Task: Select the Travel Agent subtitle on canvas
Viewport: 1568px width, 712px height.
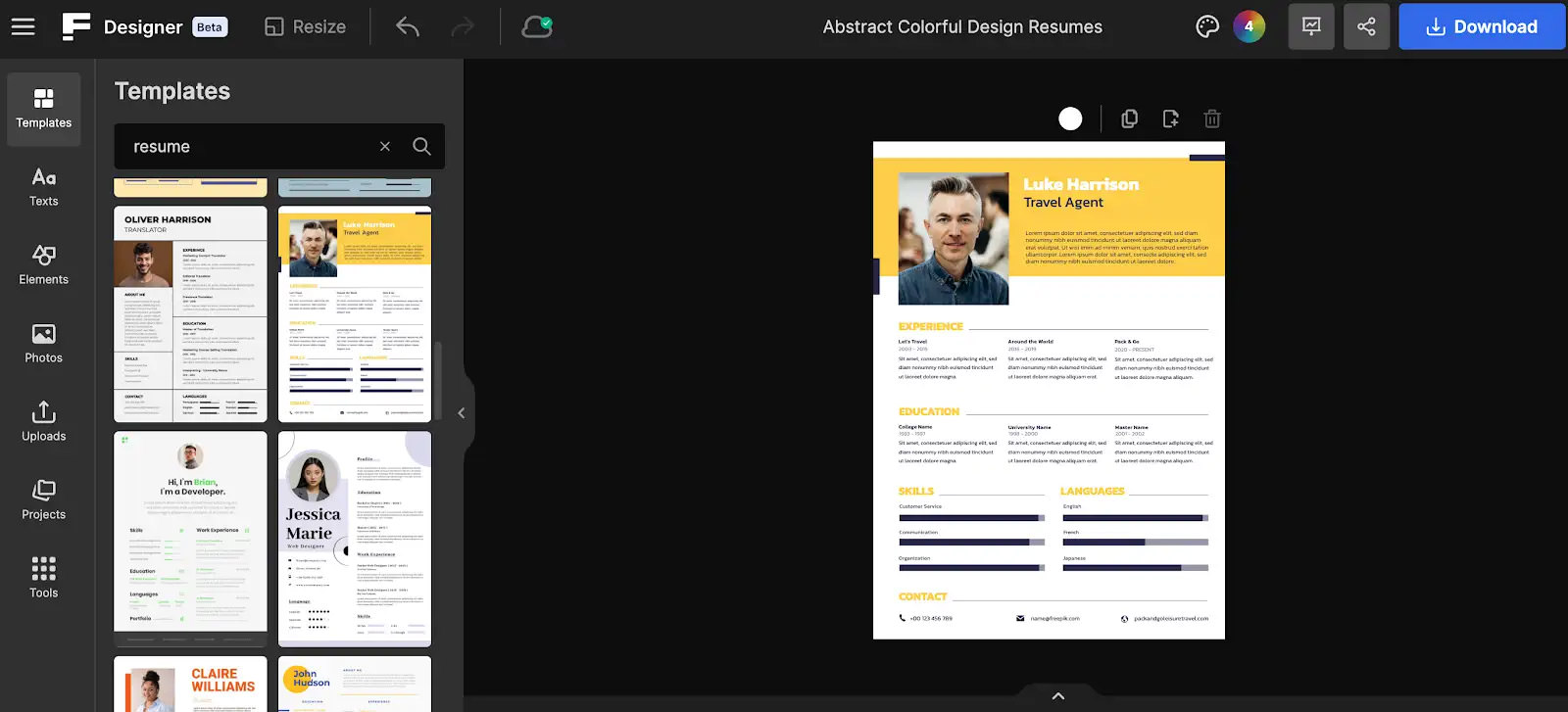Action: [1063, 202]
